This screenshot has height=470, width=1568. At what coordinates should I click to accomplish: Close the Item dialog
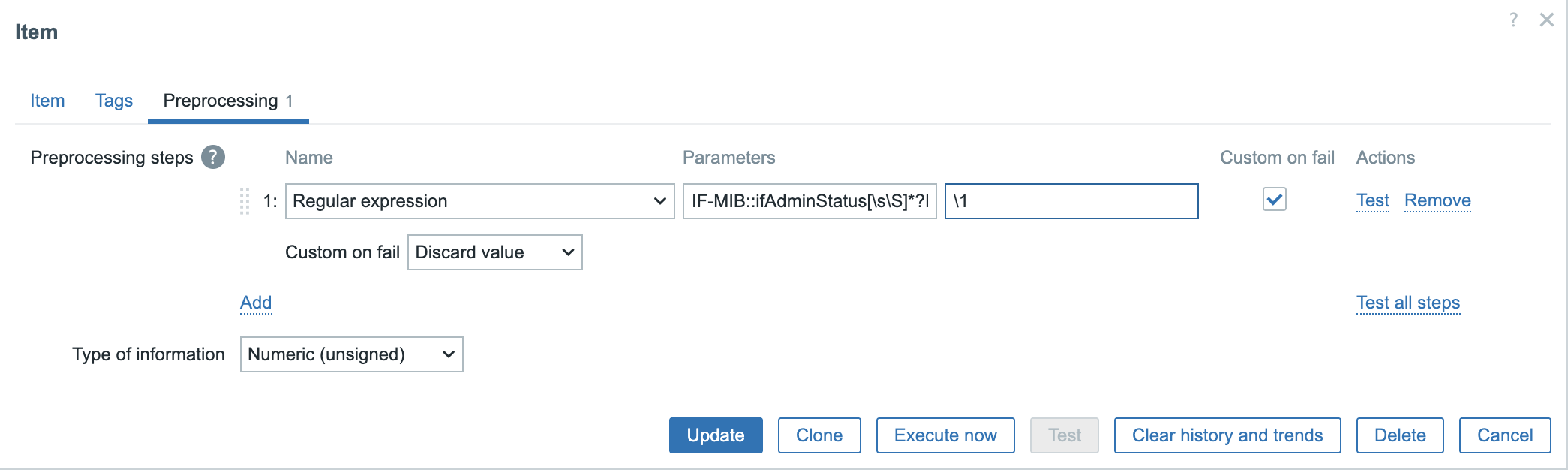tap(1546, 20)
